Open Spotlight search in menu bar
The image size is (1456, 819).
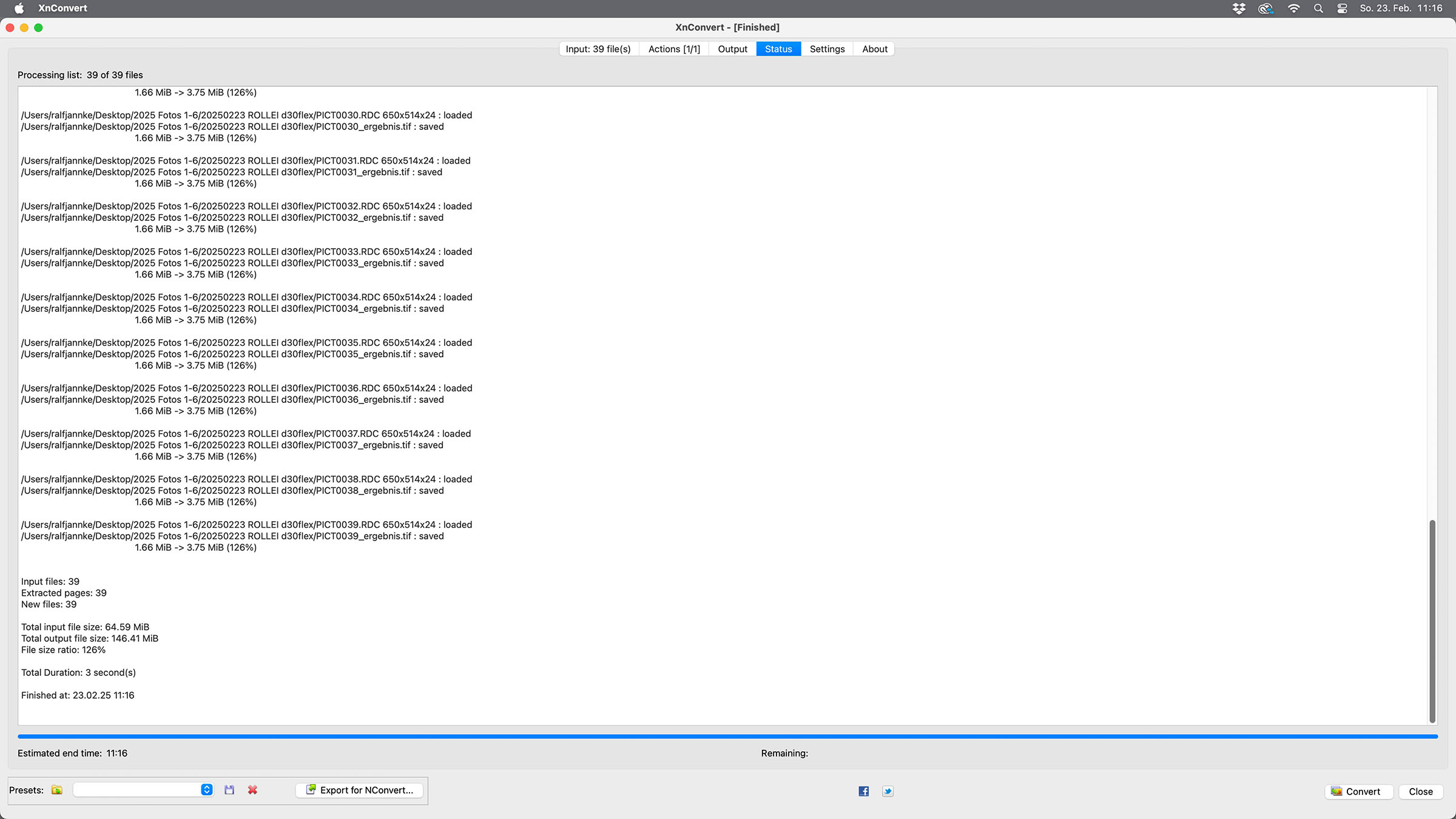coord(1318,8)
